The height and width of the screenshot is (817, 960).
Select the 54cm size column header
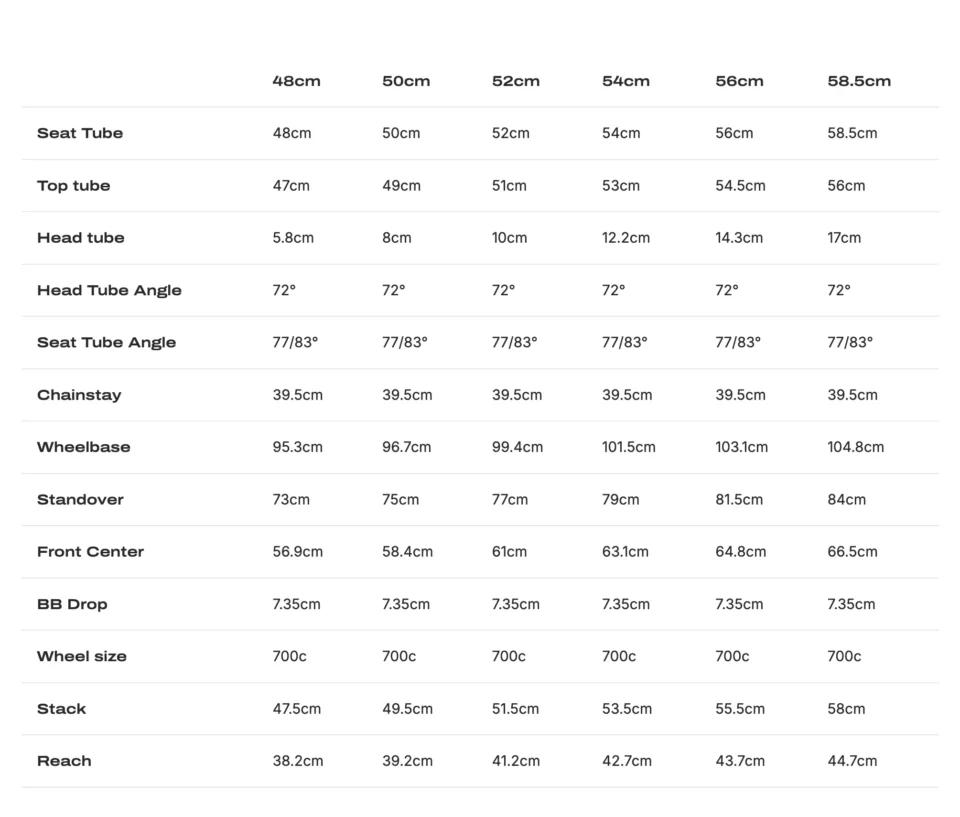coord(626,81)
